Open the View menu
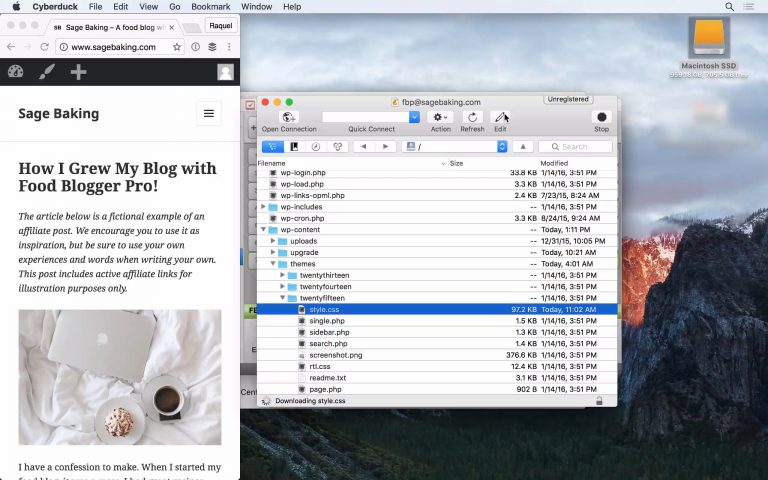 [x=148, y=7]
